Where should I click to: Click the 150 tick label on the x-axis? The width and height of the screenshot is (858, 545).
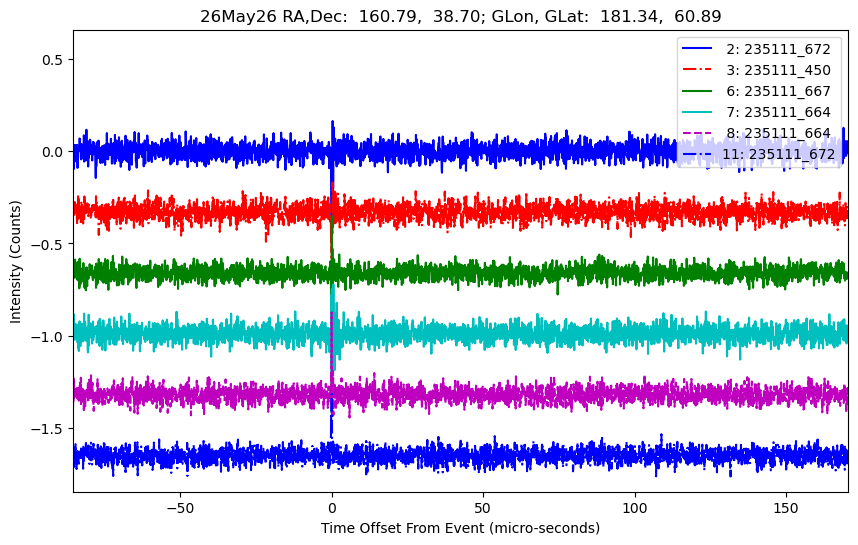tap(786, 508)
